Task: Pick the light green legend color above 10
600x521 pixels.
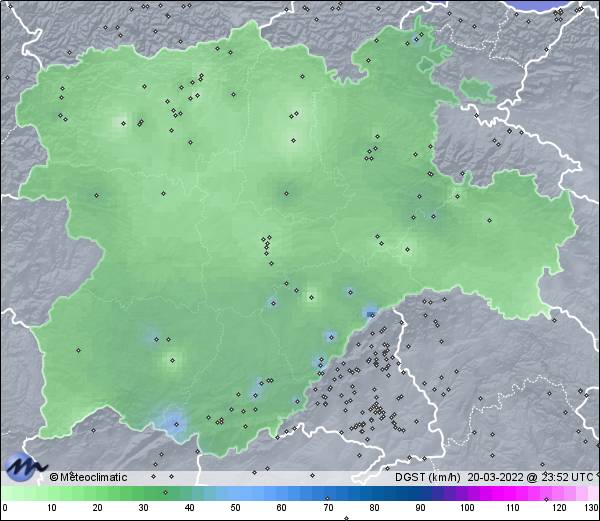Action: pyautogui.click(x=52, y=493)
